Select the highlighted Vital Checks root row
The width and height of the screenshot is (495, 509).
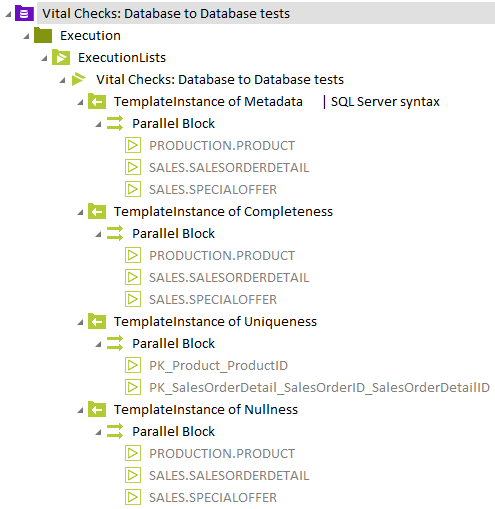(266, 13)
